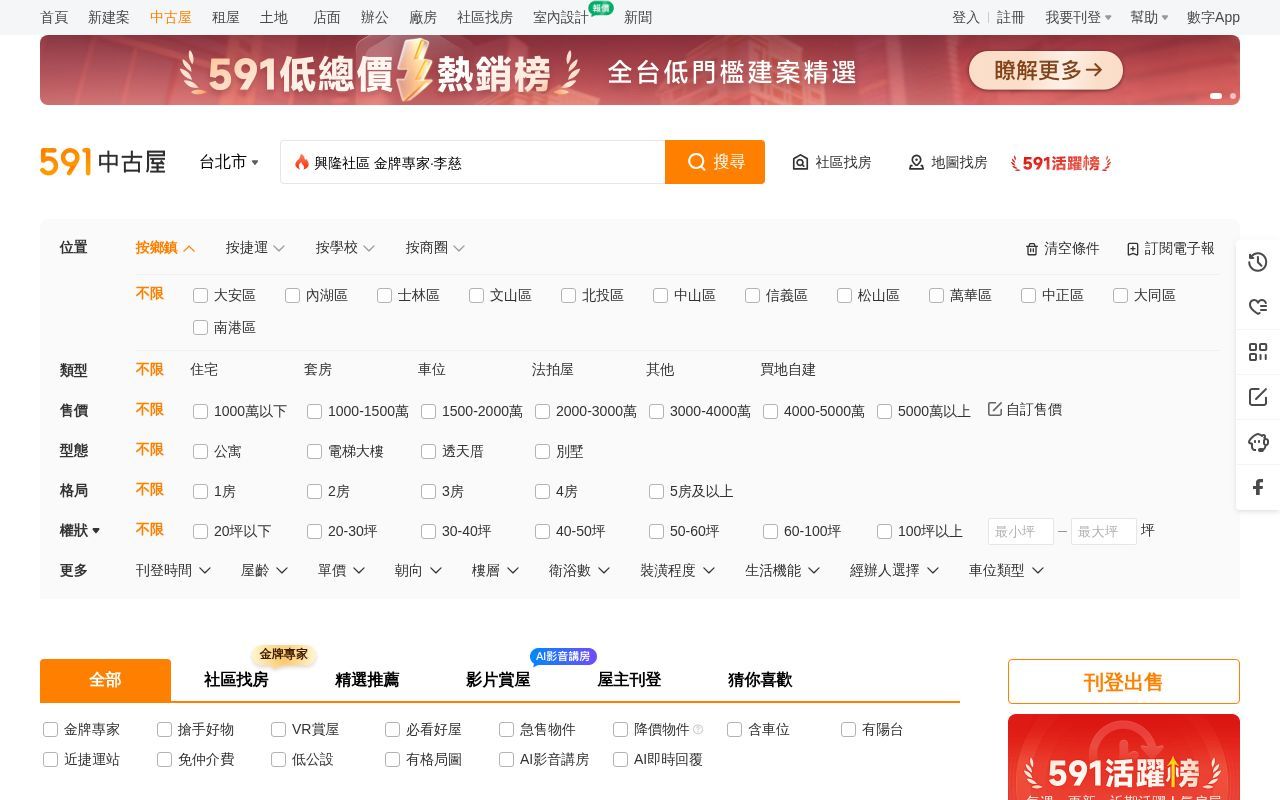Select 住宅 under 類型
Image resolution: width=1280 pixels, height=800 pixels.
[x=204, y=369]
